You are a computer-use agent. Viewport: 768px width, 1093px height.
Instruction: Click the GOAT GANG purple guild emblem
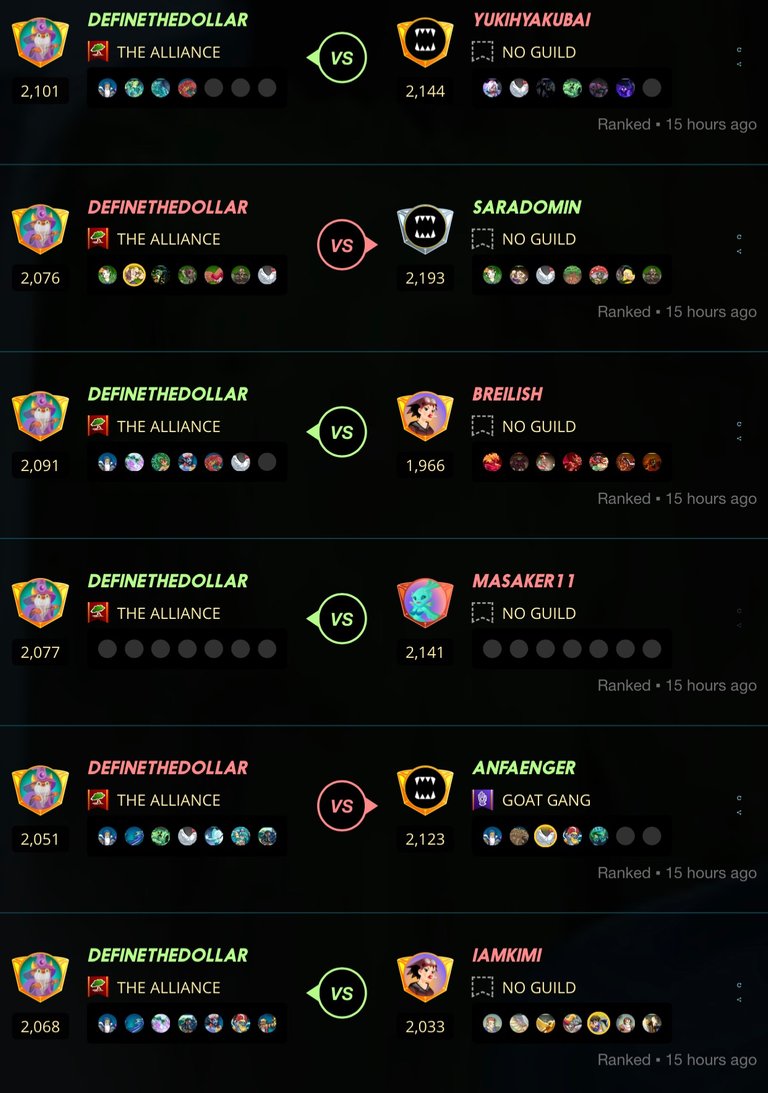click(x=482, y=800)
